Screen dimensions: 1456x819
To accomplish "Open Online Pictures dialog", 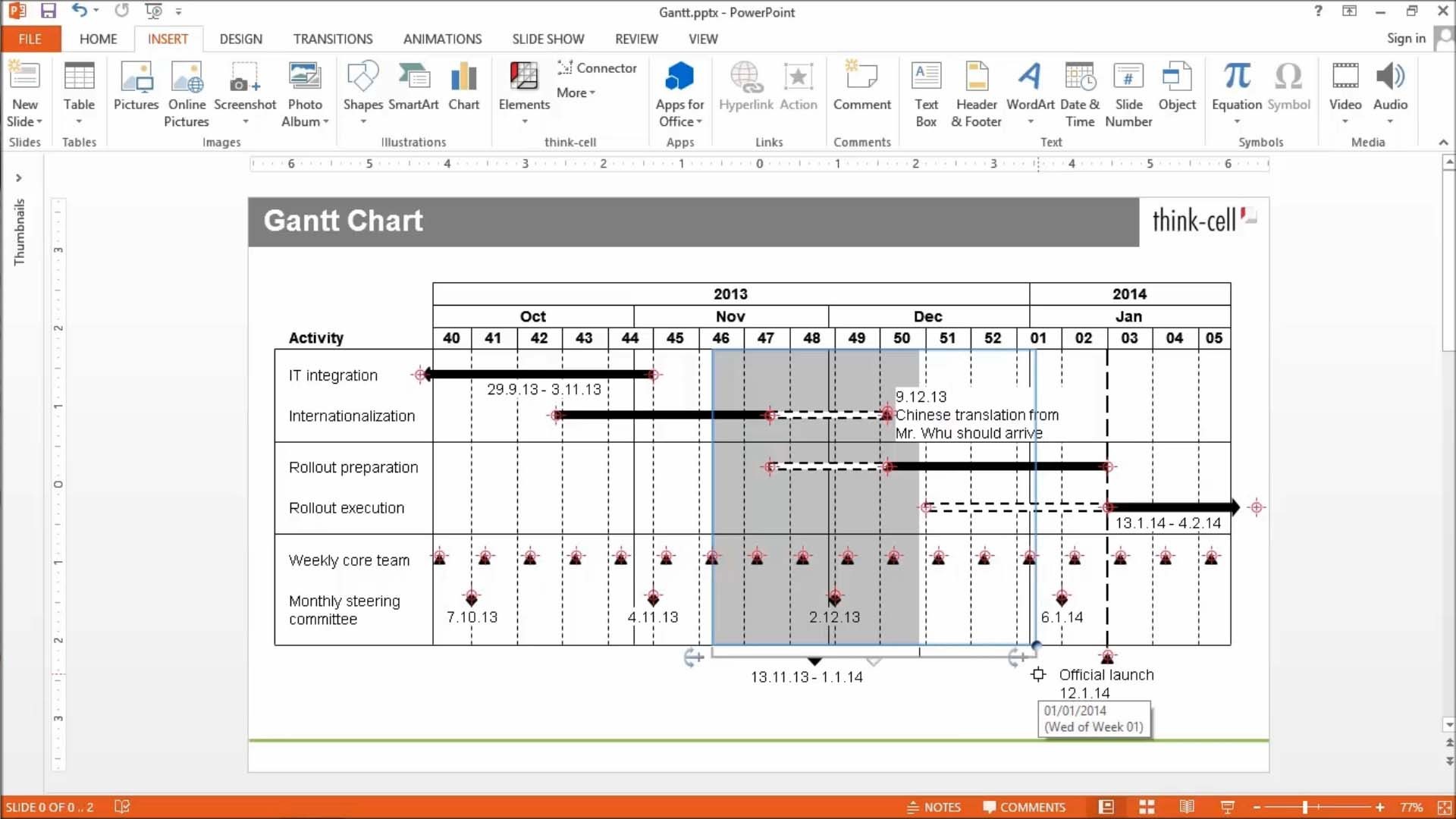I will [187, 93].
